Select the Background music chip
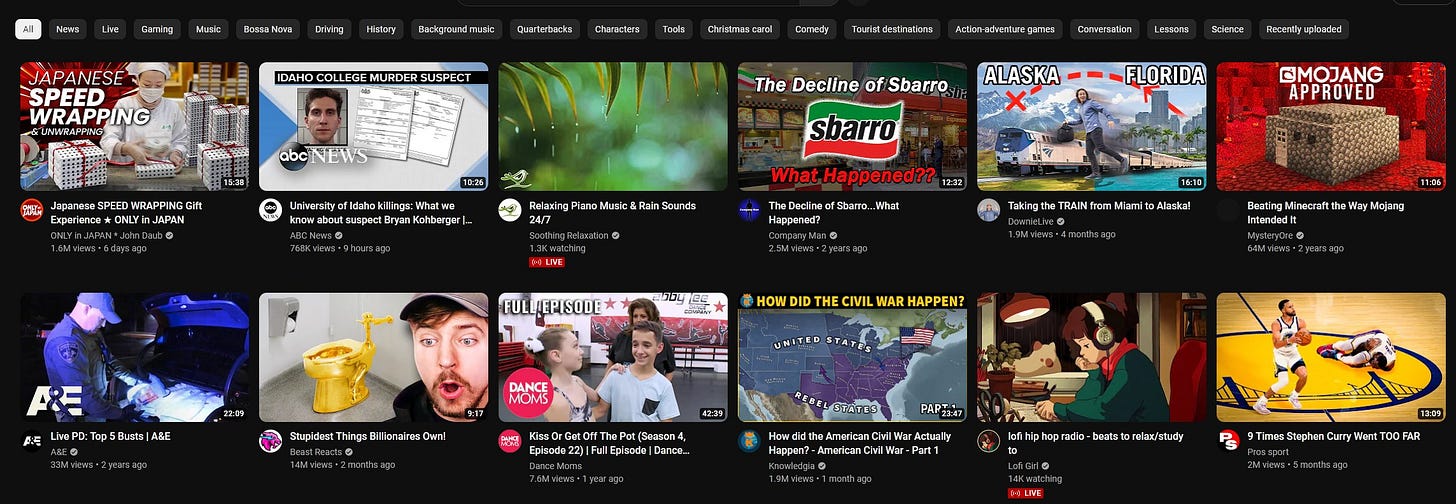This screenshot has height=504, width=1456. point(456,29)
